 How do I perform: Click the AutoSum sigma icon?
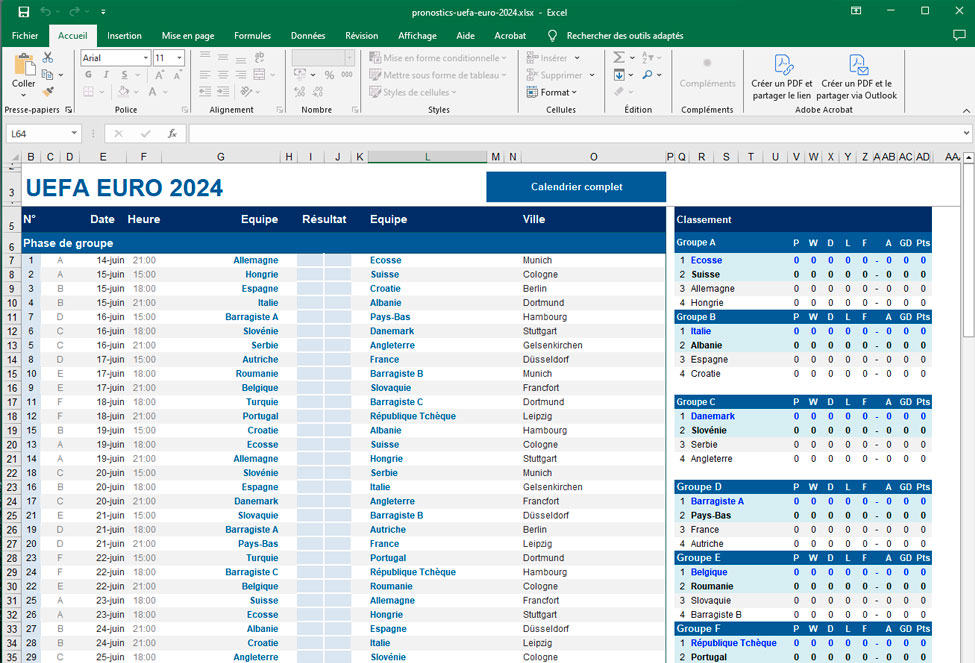pos(619,57)
